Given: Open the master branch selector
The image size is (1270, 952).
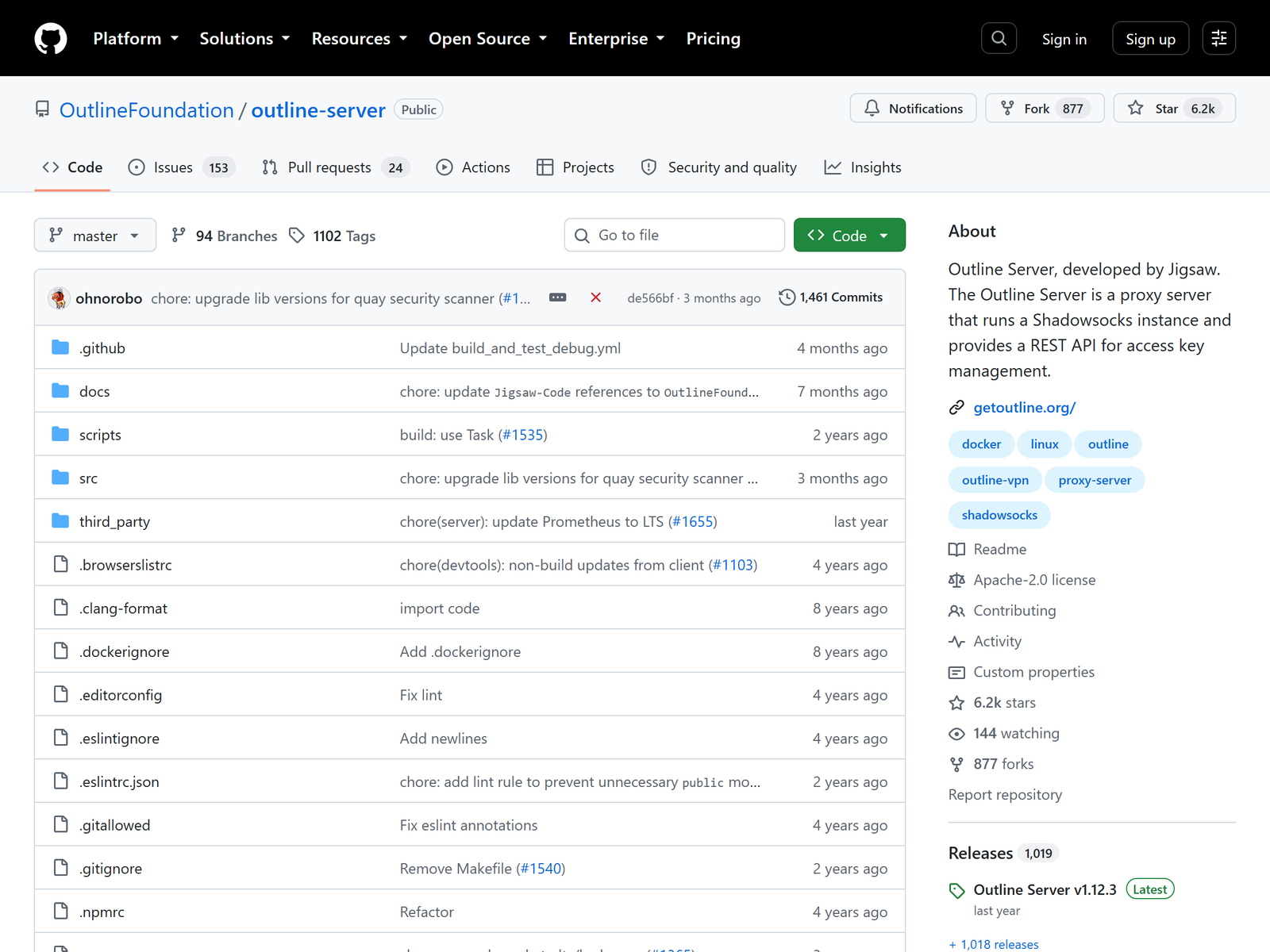Looking at the screenshot, I should (95, 236).
